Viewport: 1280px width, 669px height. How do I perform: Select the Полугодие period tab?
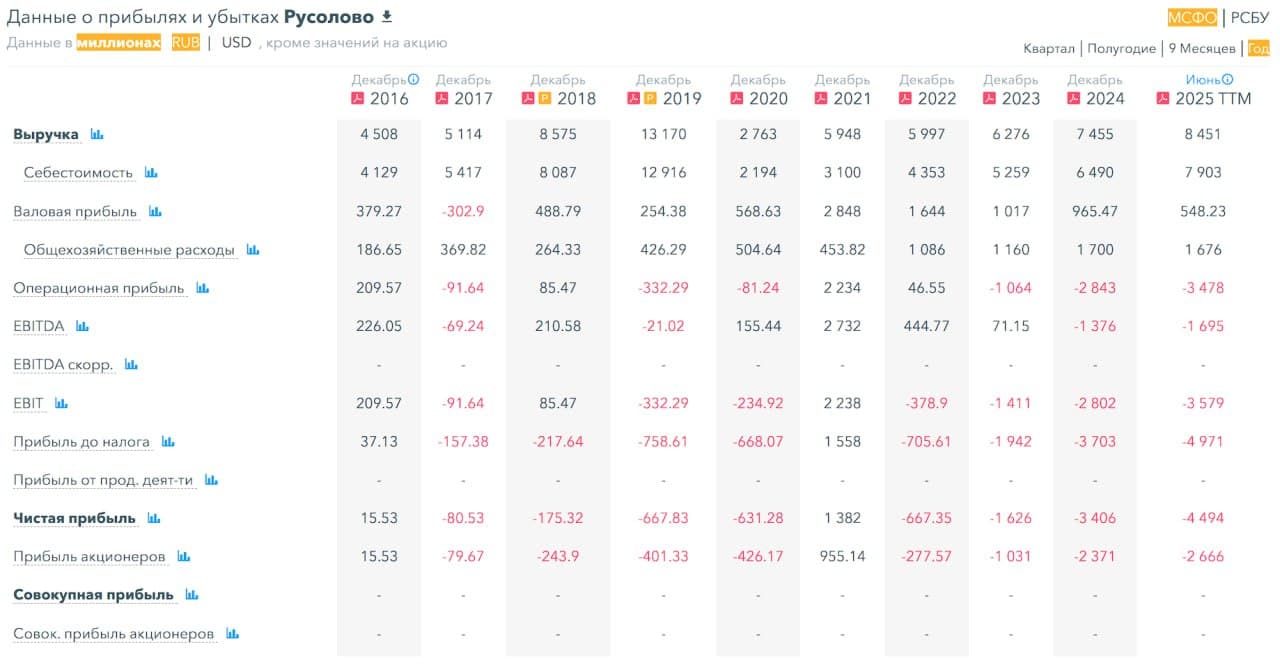click(x=1121, y=48)
